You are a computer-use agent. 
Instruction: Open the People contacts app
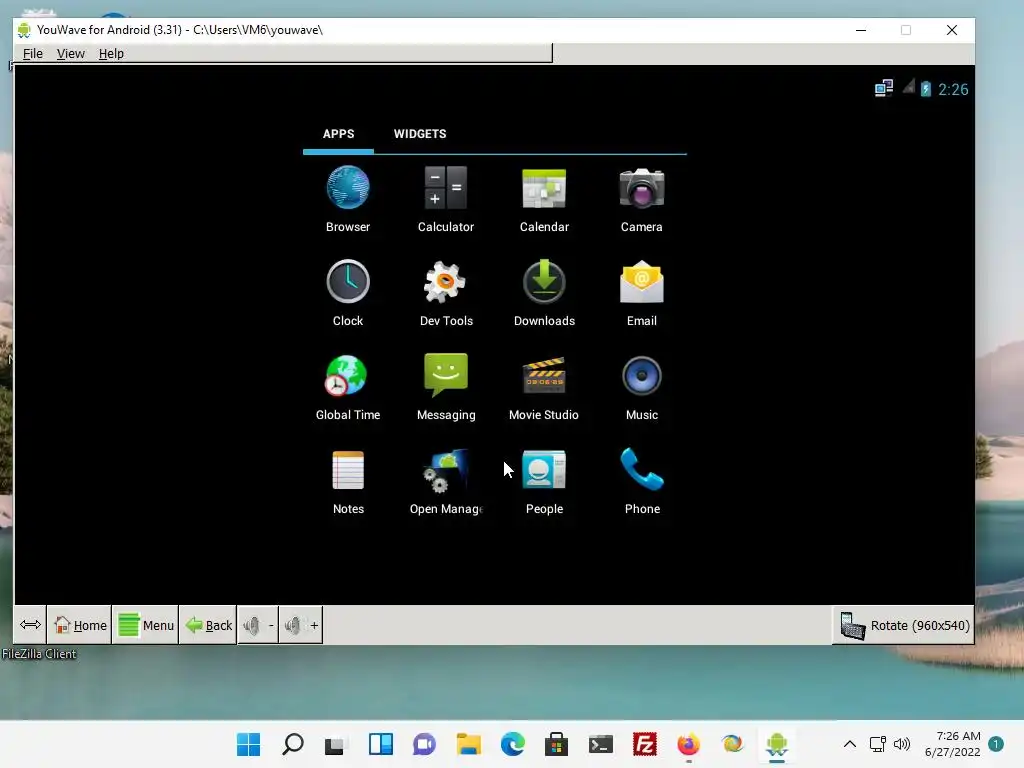(x=544, y=481)
